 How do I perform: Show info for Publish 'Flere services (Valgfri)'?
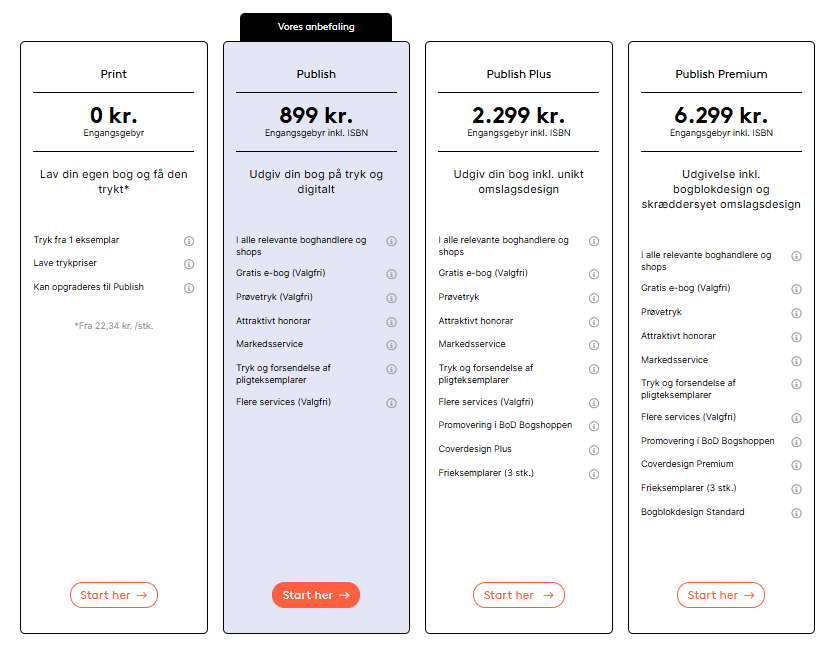(391, 403)
